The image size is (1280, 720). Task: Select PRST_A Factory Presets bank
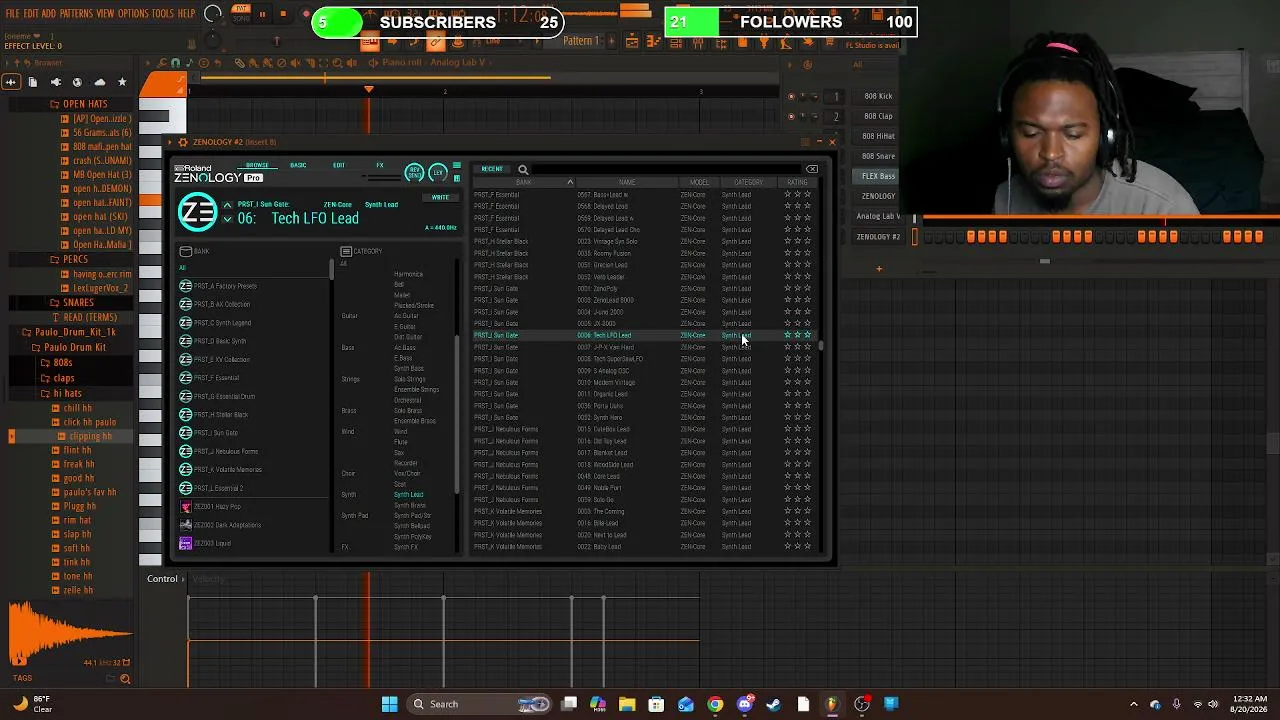254,286
